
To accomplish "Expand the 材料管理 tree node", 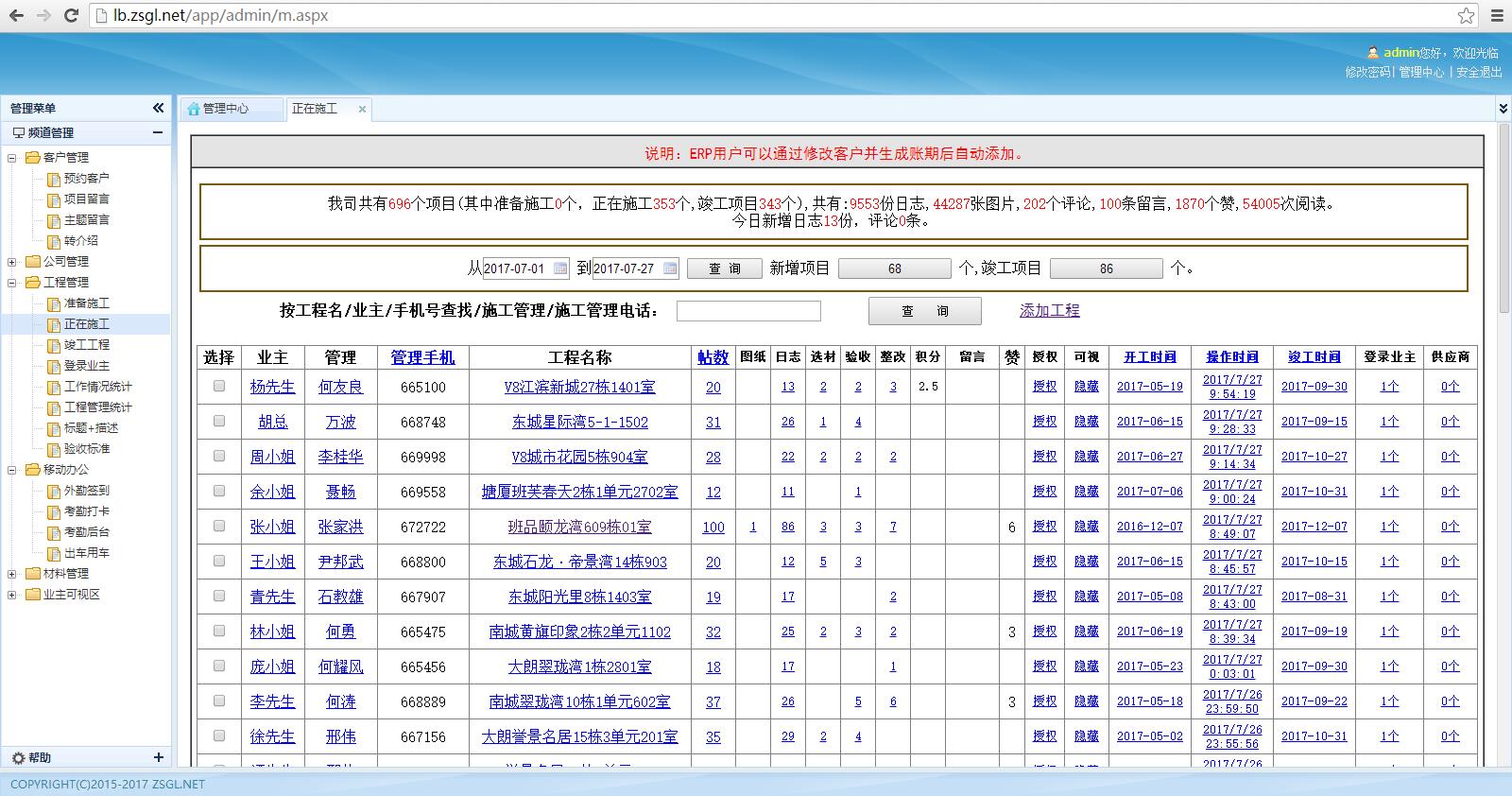I will 12,574.
